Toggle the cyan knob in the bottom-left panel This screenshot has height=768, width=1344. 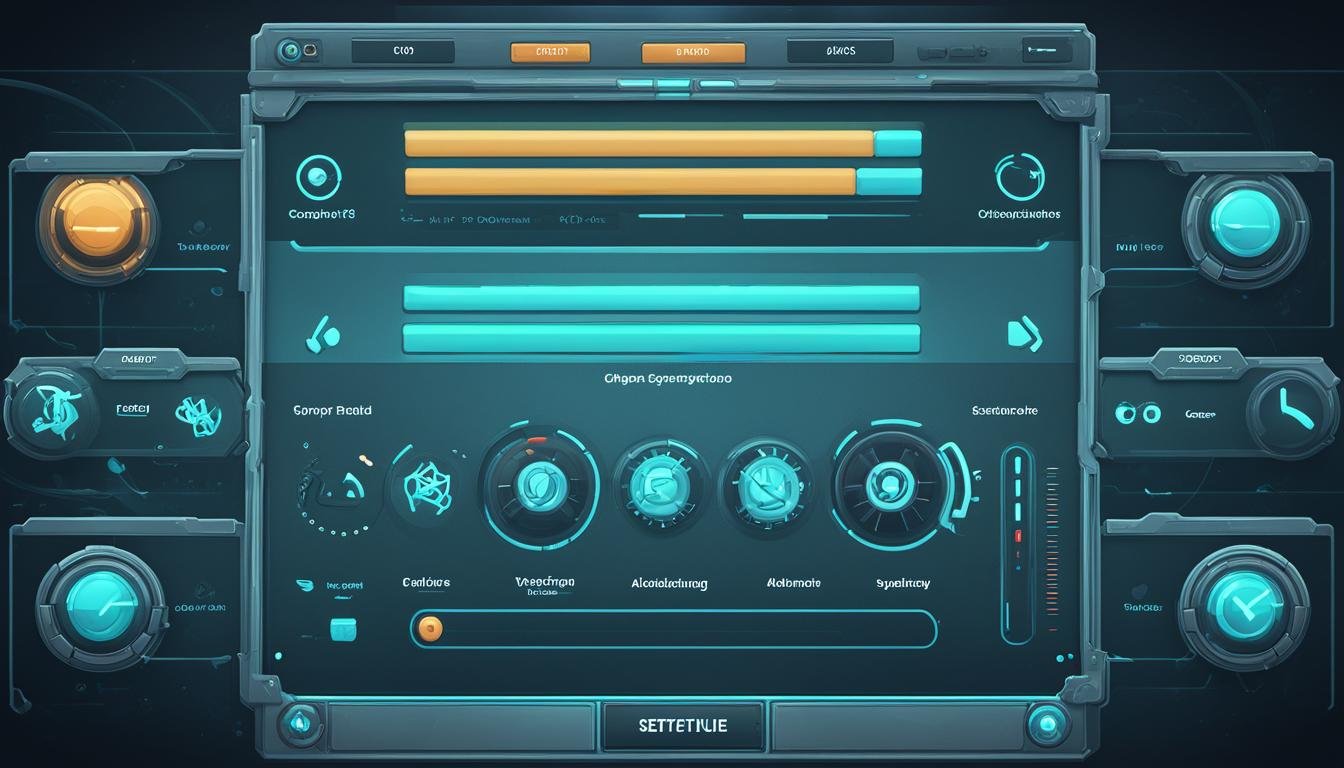(x=101, y=607)
